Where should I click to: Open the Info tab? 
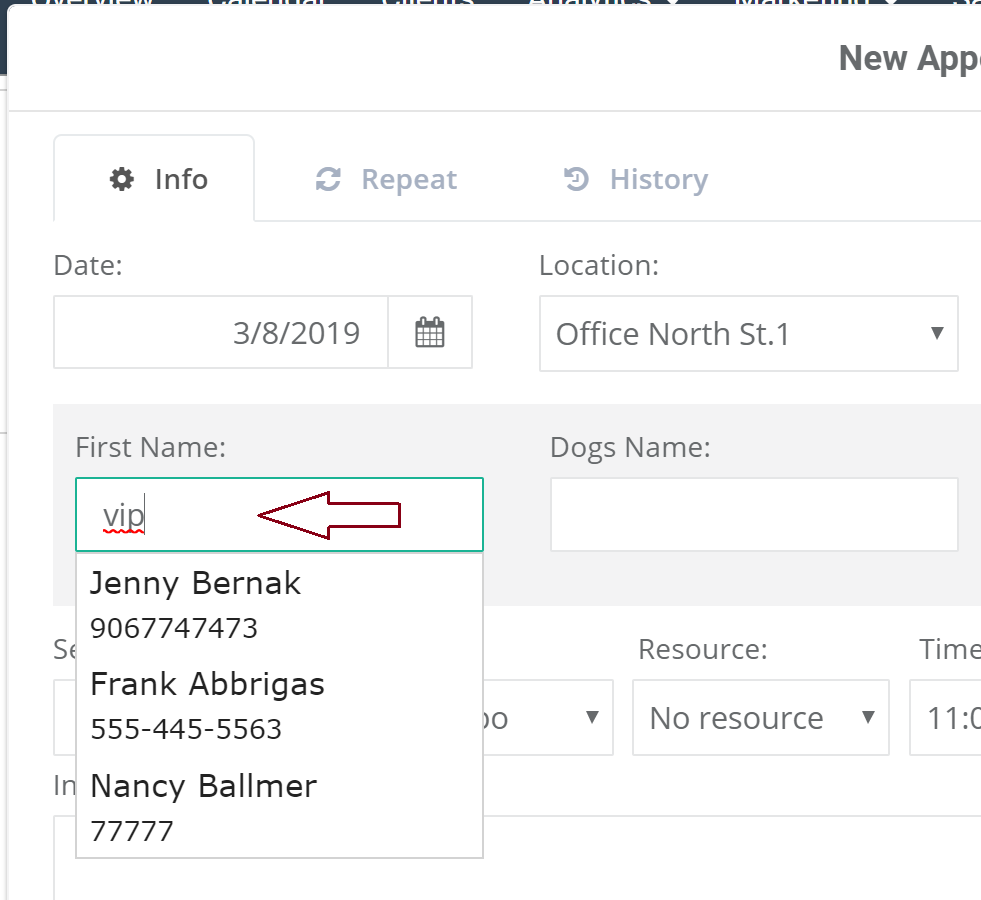click(x=154, y=179)
